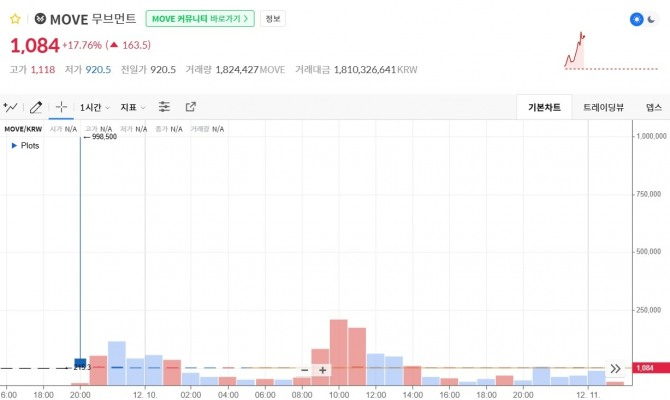Zoom in chart with plus button
This screenshot has height=400, width=670.
[x=323, y=370]
